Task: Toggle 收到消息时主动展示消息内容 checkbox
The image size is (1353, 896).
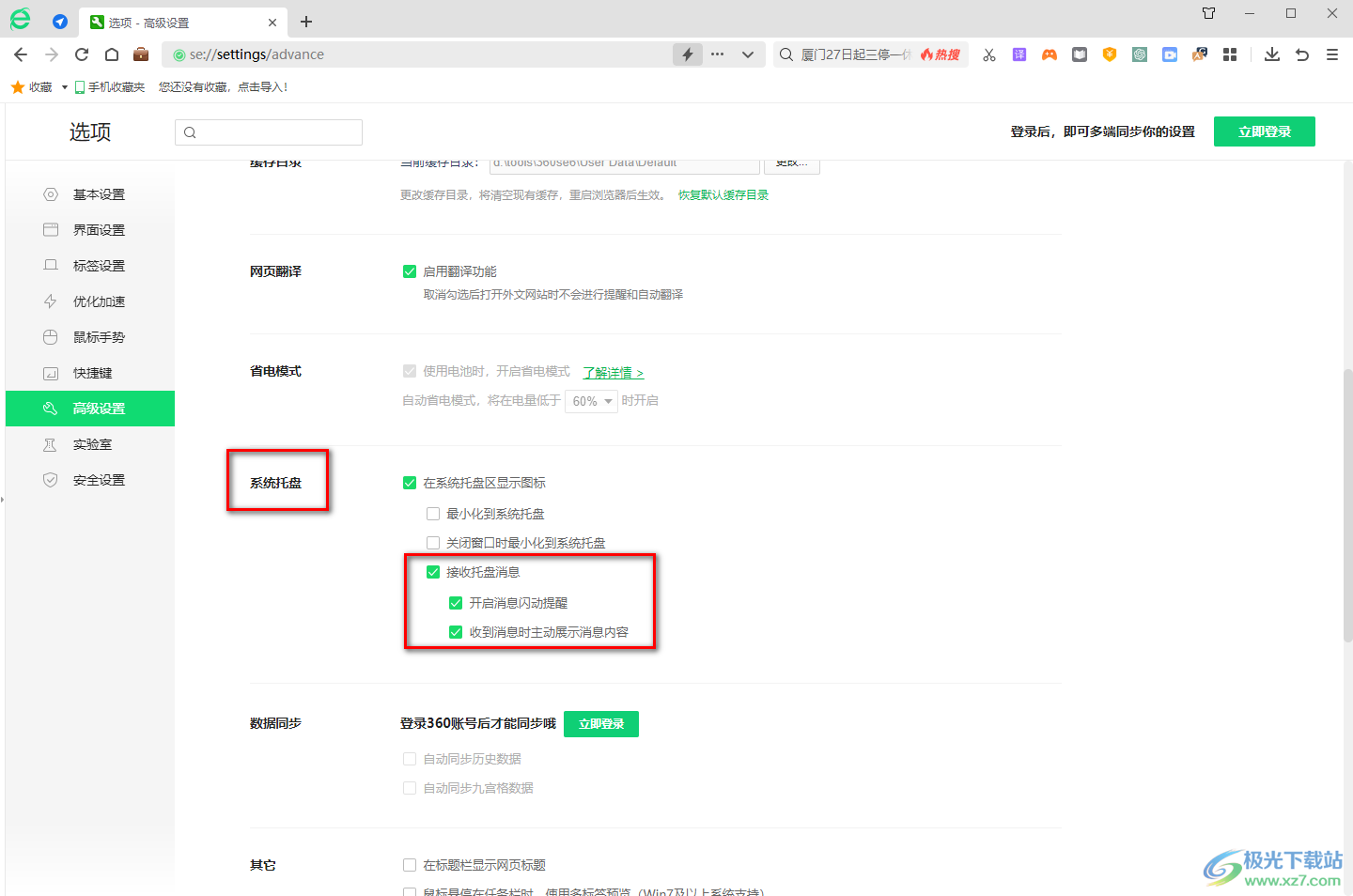Action: (456, 632)
